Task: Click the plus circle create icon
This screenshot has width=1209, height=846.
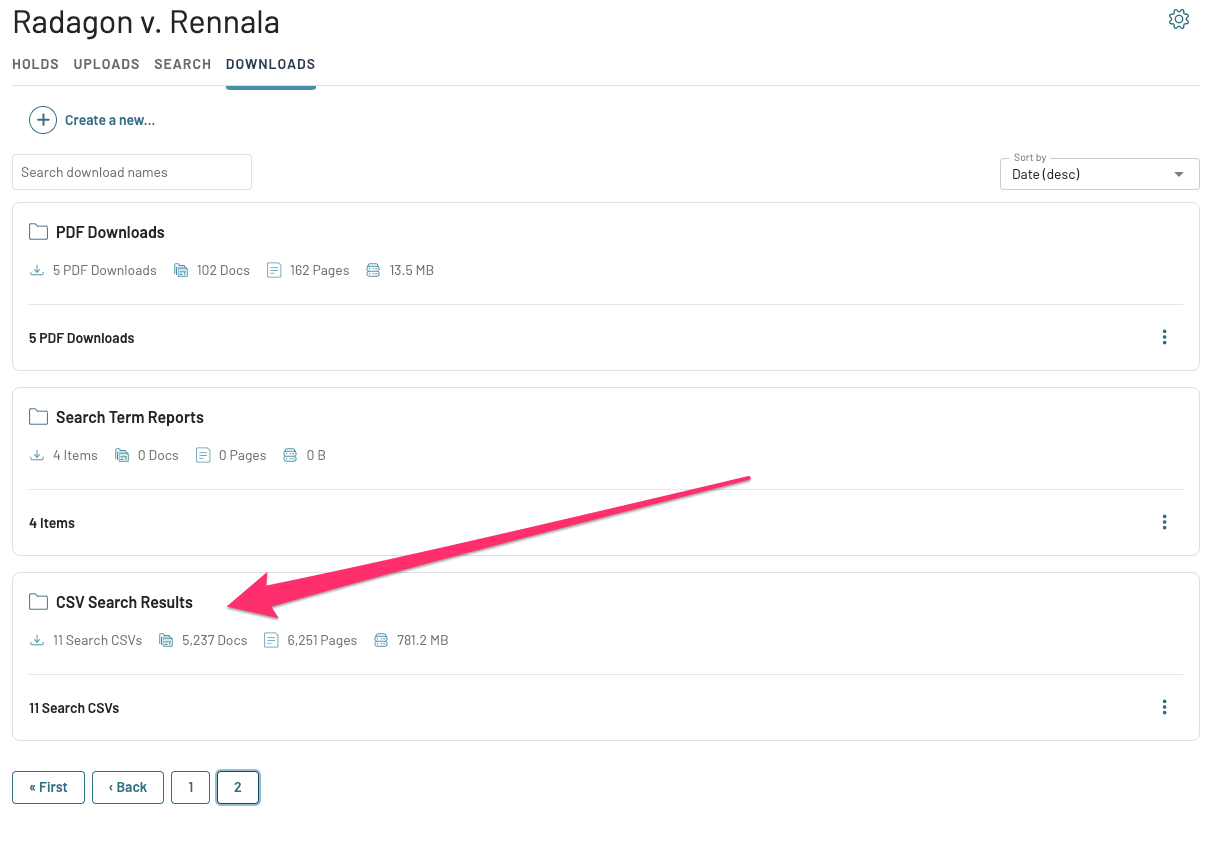Action: pos(42,120)
